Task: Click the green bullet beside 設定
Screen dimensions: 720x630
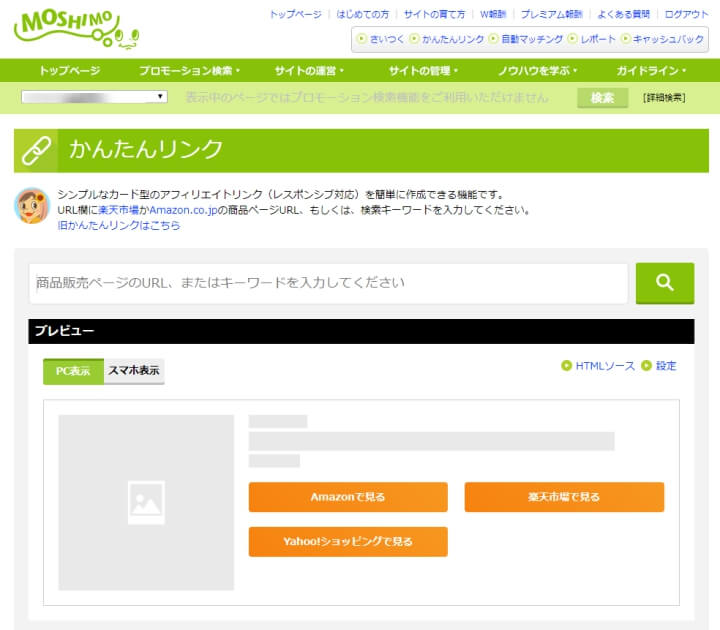Action: pos(646,366)
